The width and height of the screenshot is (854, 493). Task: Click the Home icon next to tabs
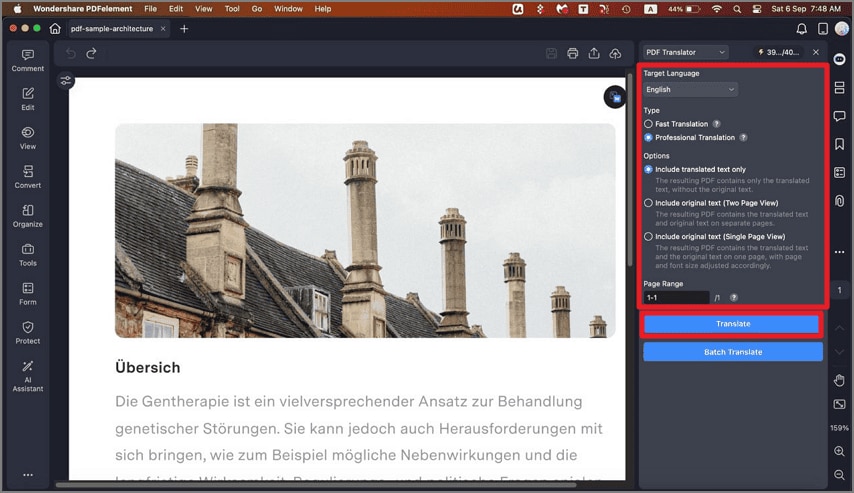(x=55, y=28)
